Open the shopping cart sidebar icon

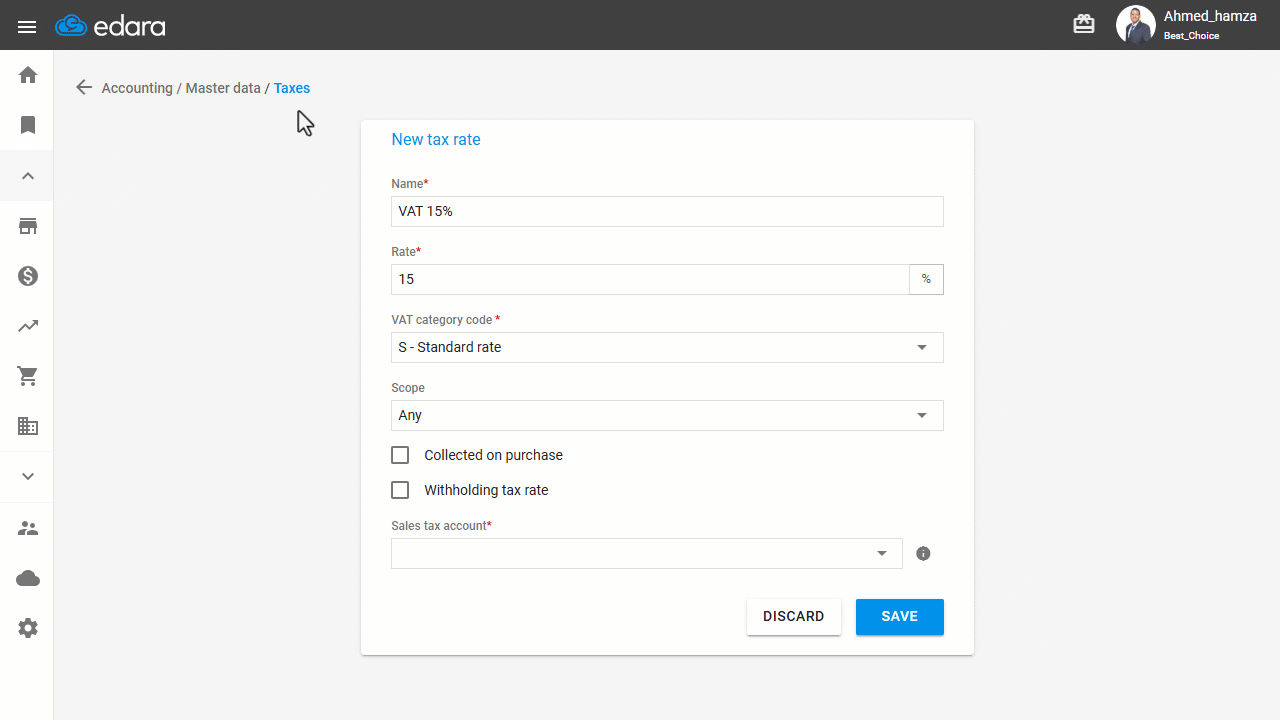(28, 376)
